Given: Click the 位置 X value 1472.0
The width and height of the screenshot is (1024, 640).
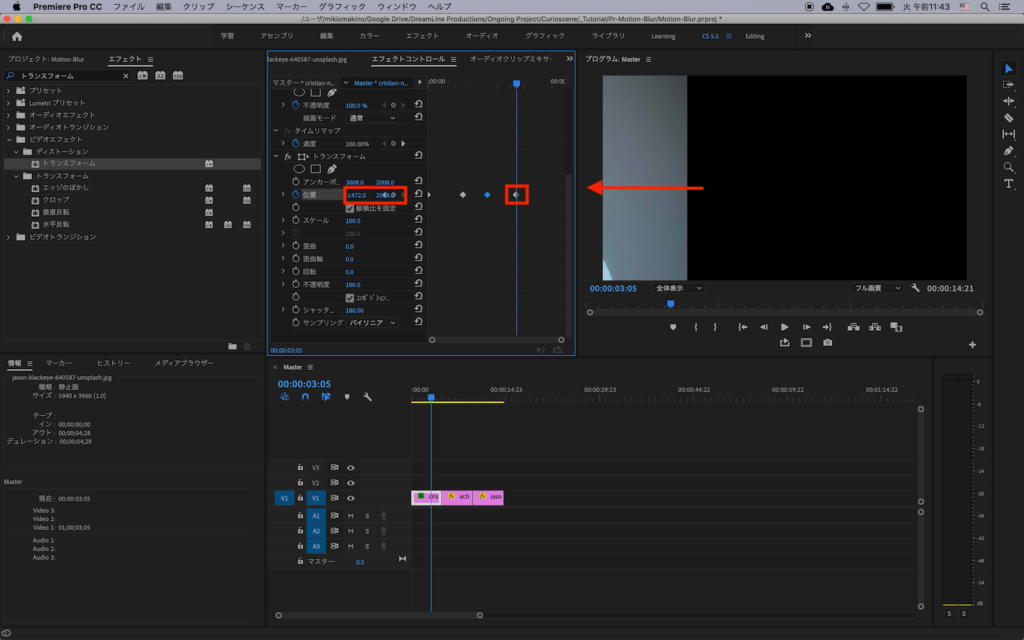Looking at the screenshot, I should click(357, 195).
